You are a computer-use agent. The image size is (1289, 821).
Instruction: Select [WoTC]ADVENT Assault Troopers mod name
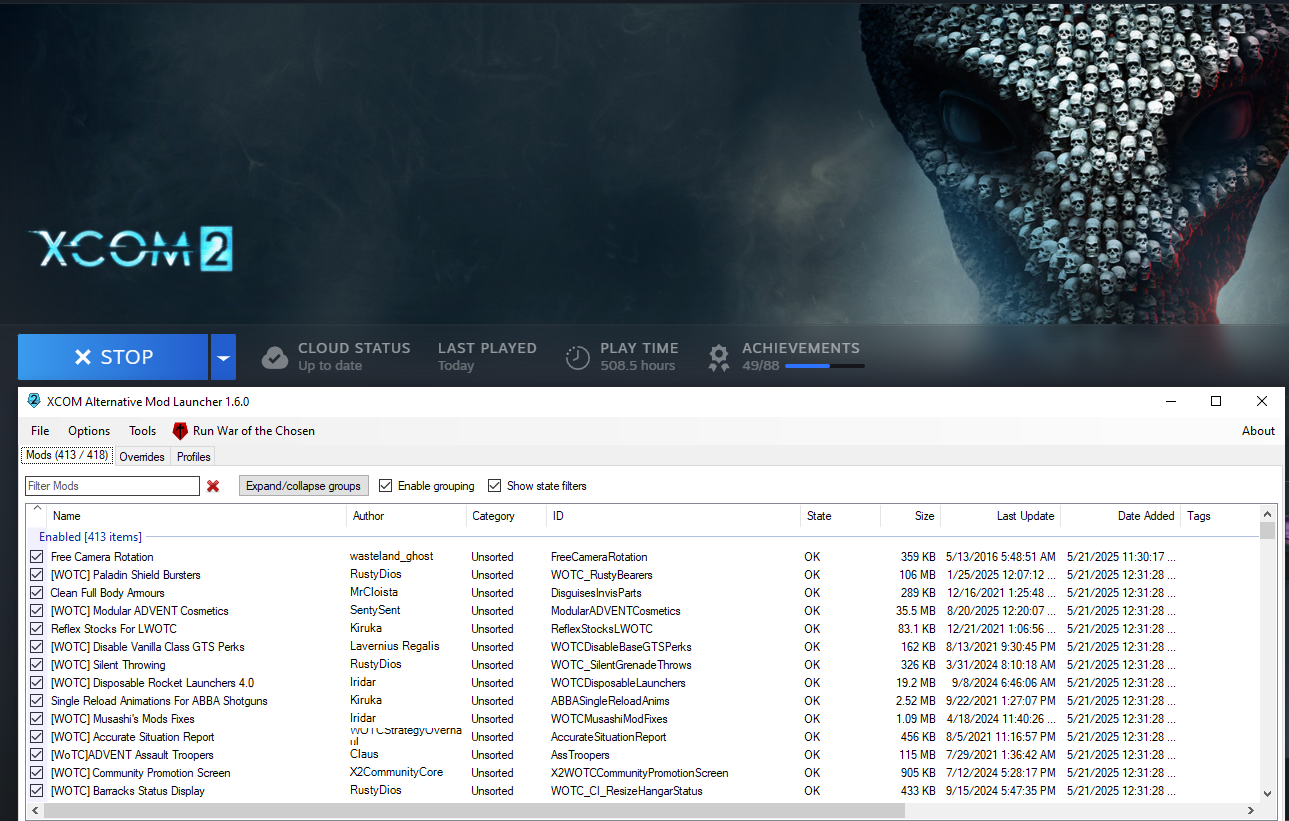click(132, 755)
